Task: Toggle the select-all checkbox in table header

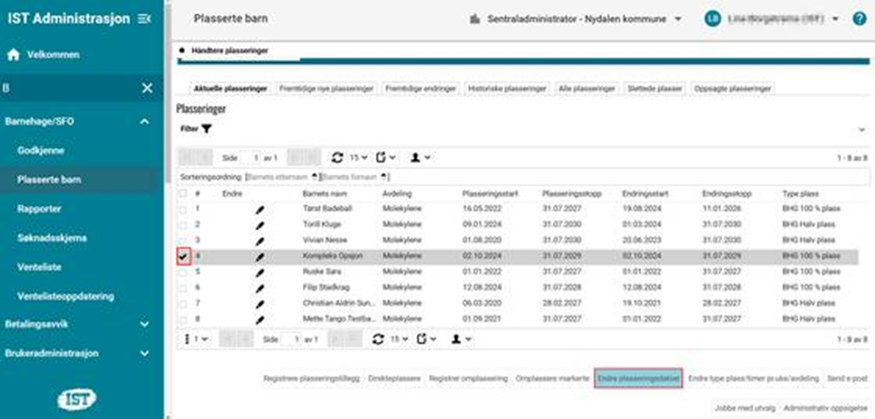Action: point(182,192)
